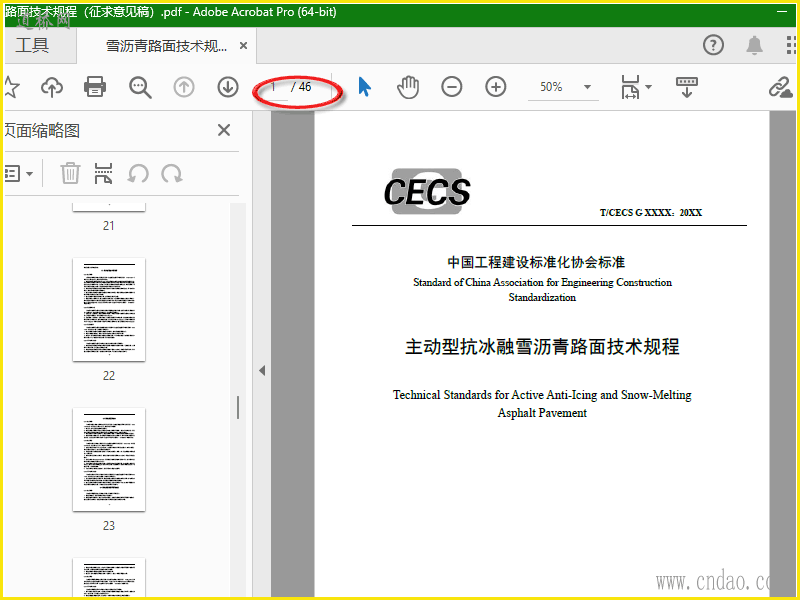
Task: Go to the next page
Action: 228,87
